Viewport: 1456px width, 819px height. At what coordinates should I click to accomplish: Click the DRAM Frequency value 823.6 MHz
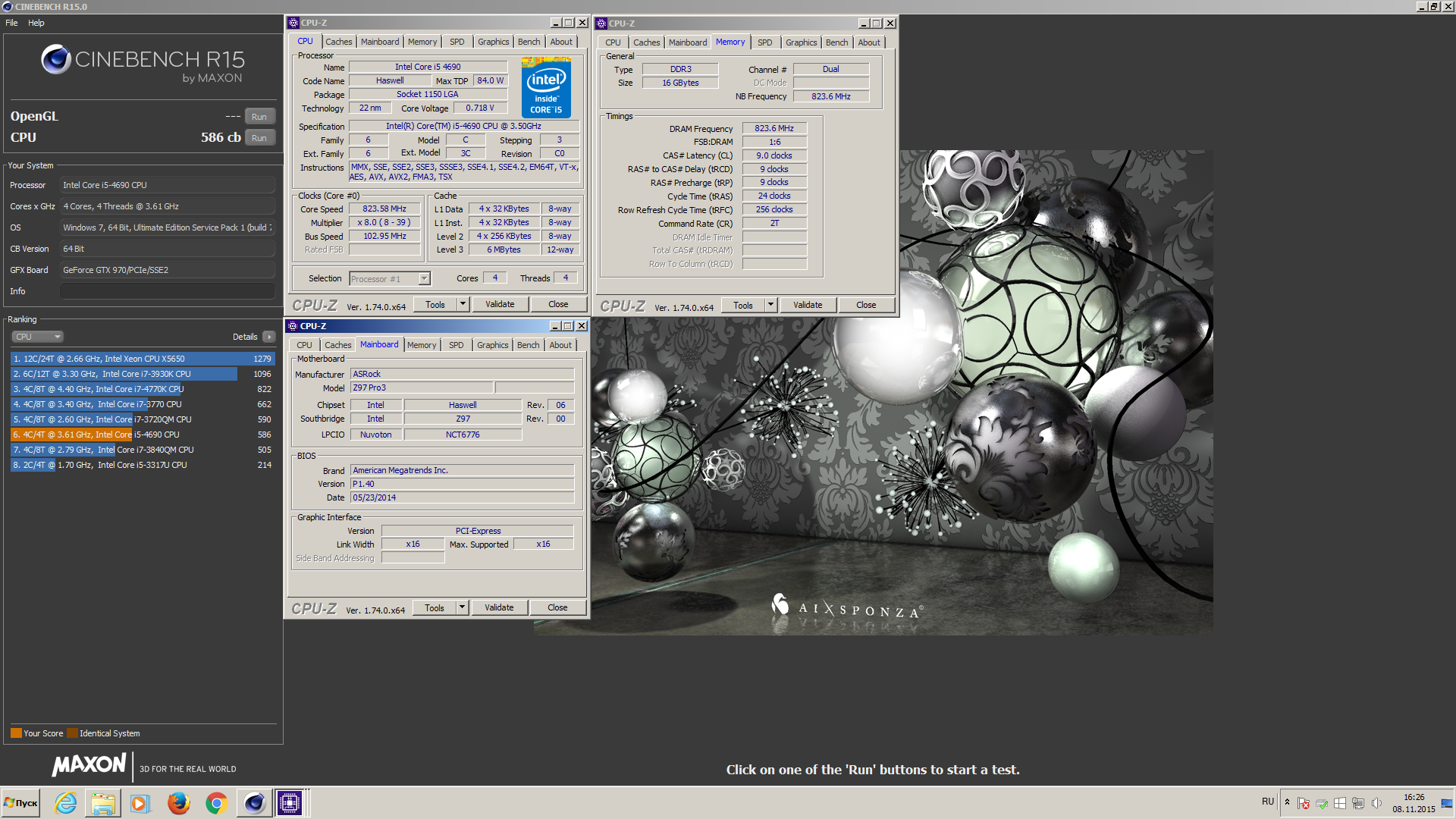(774, 128)
